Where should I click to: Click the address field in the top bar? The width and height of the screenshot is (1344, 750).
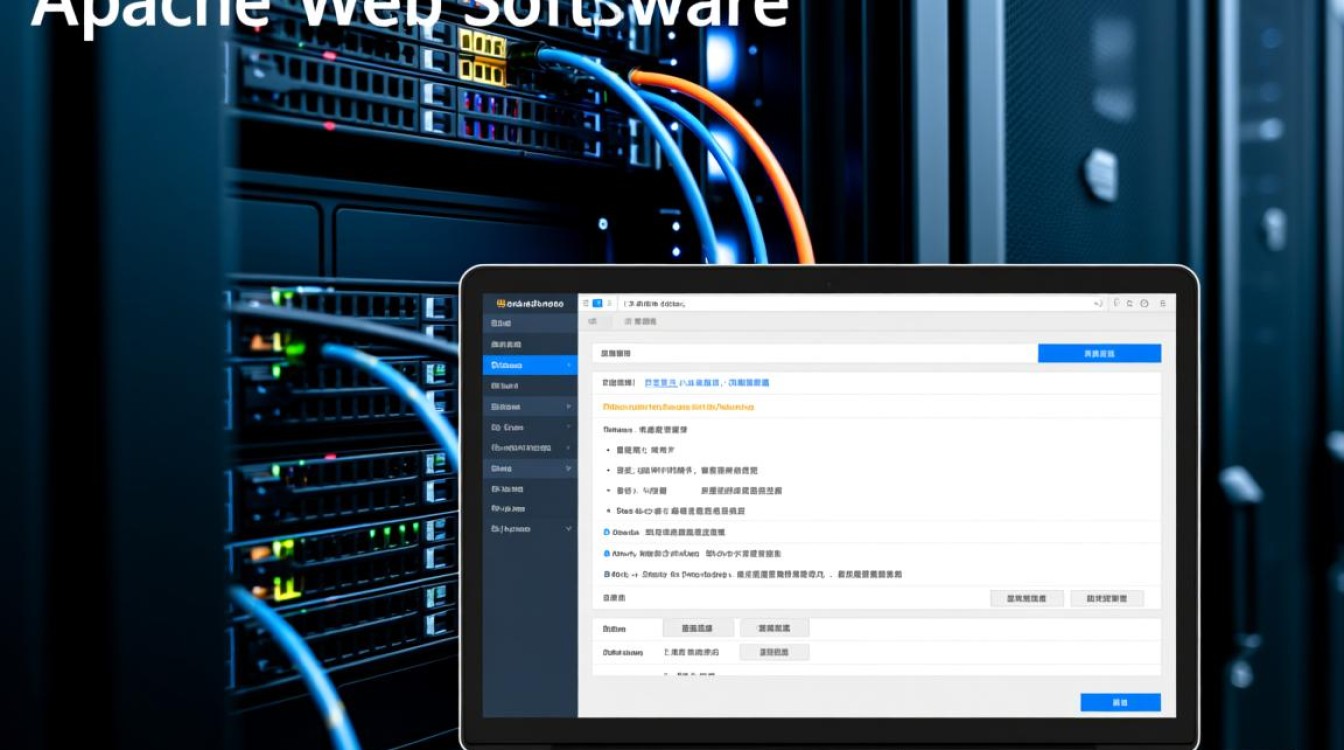850,303
